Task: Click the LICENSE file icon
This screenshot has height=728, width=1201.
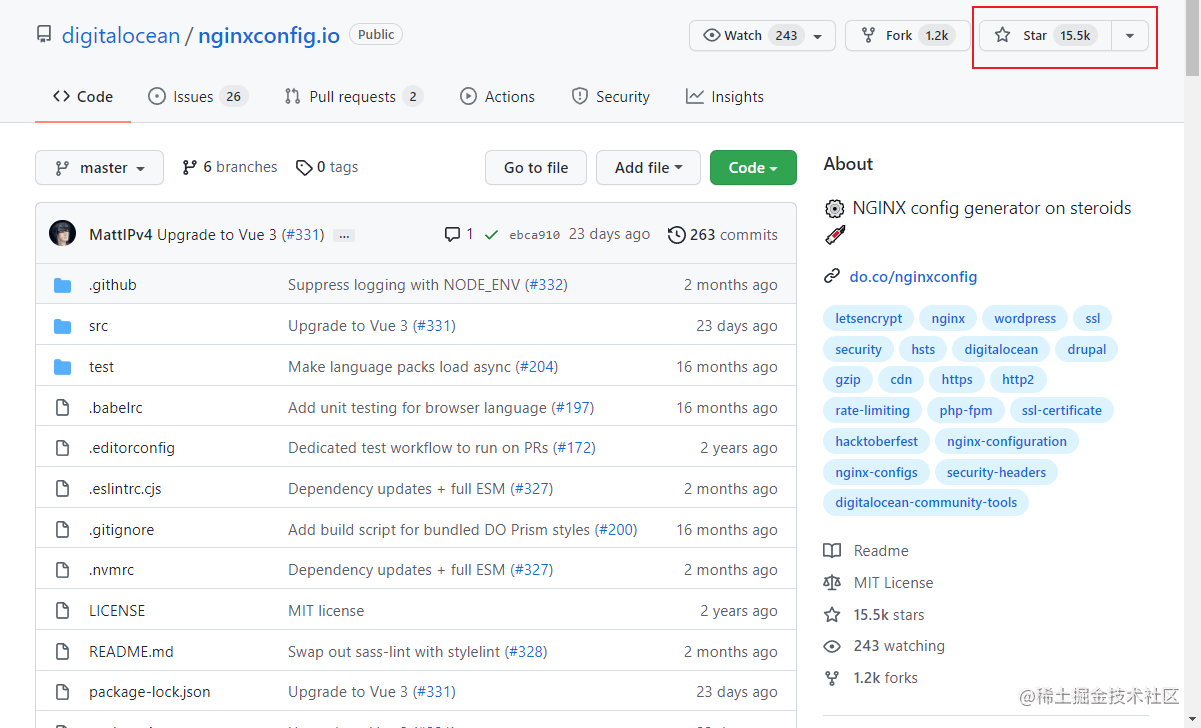Action: coord(62,611)
